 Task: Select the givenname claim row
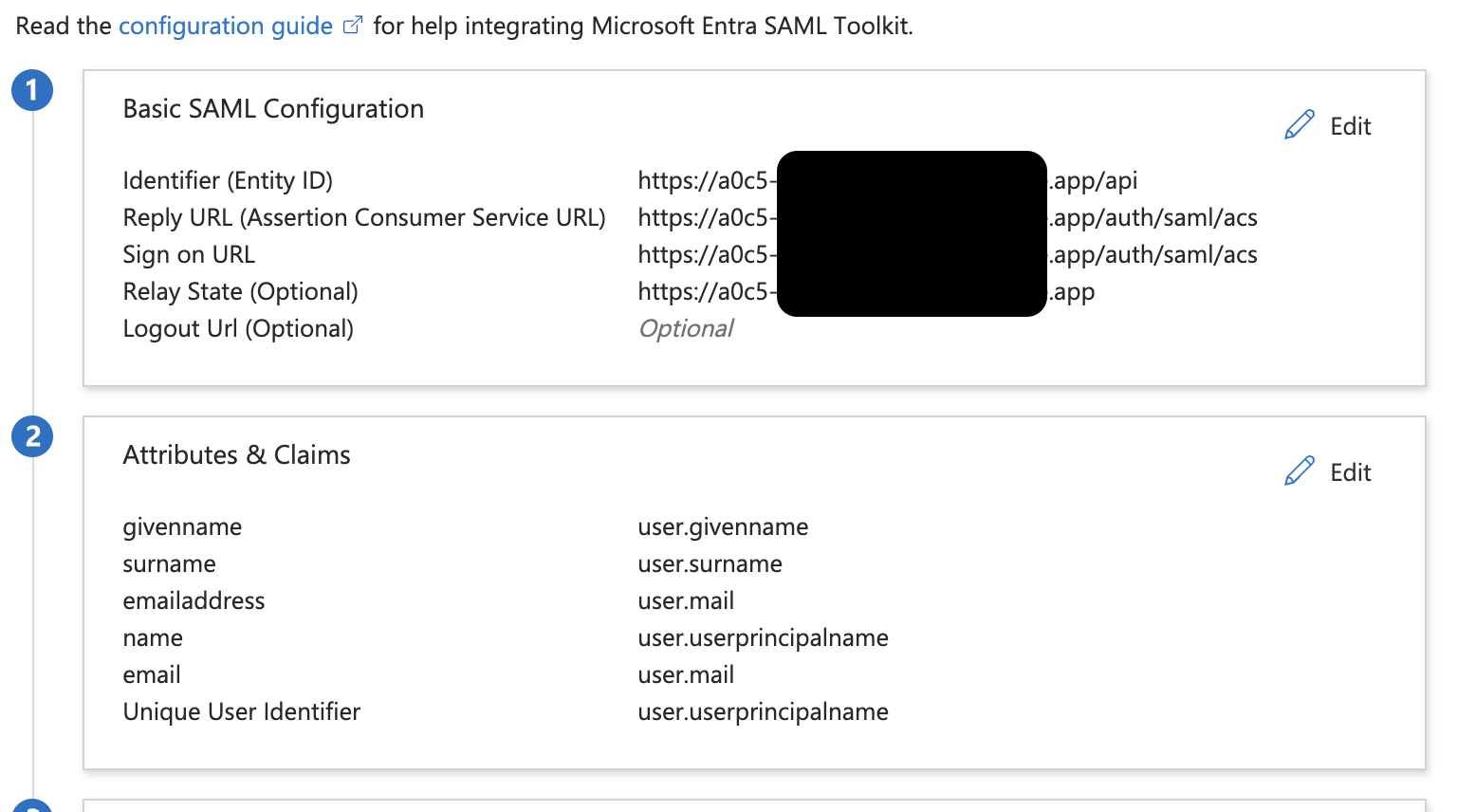182,526
